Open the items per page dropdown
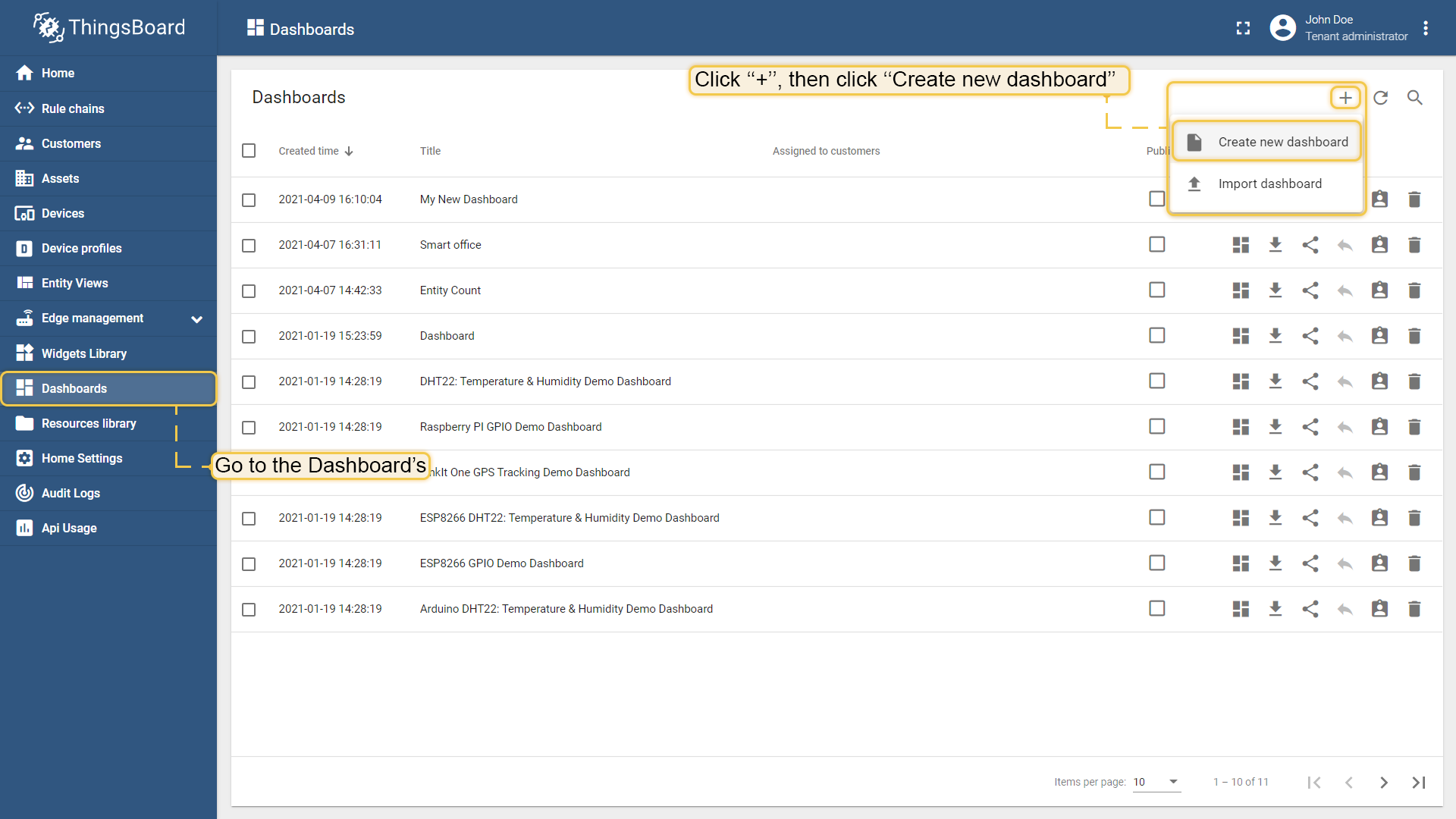1456x819 pixels. [1156, 782]
